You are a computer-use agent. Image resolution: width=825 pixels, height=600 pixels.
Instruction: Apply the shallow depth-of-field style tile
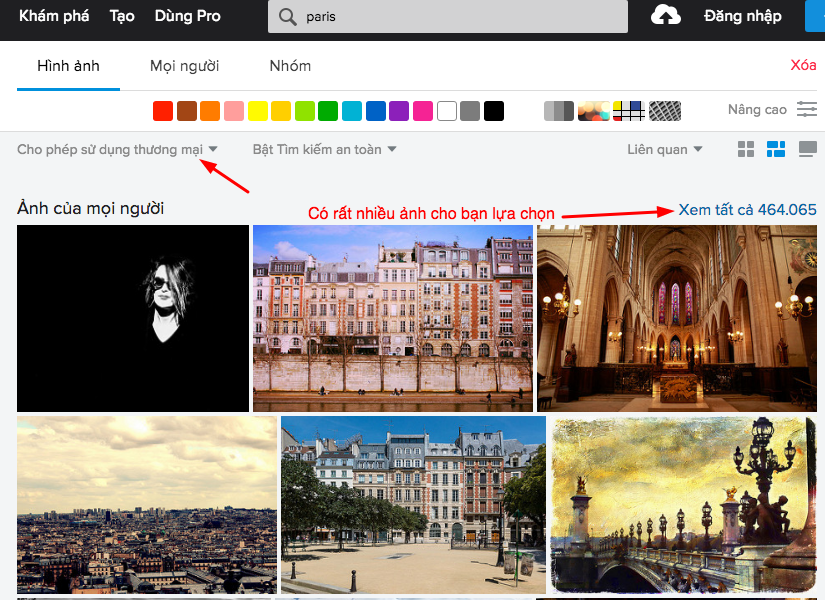593,111
